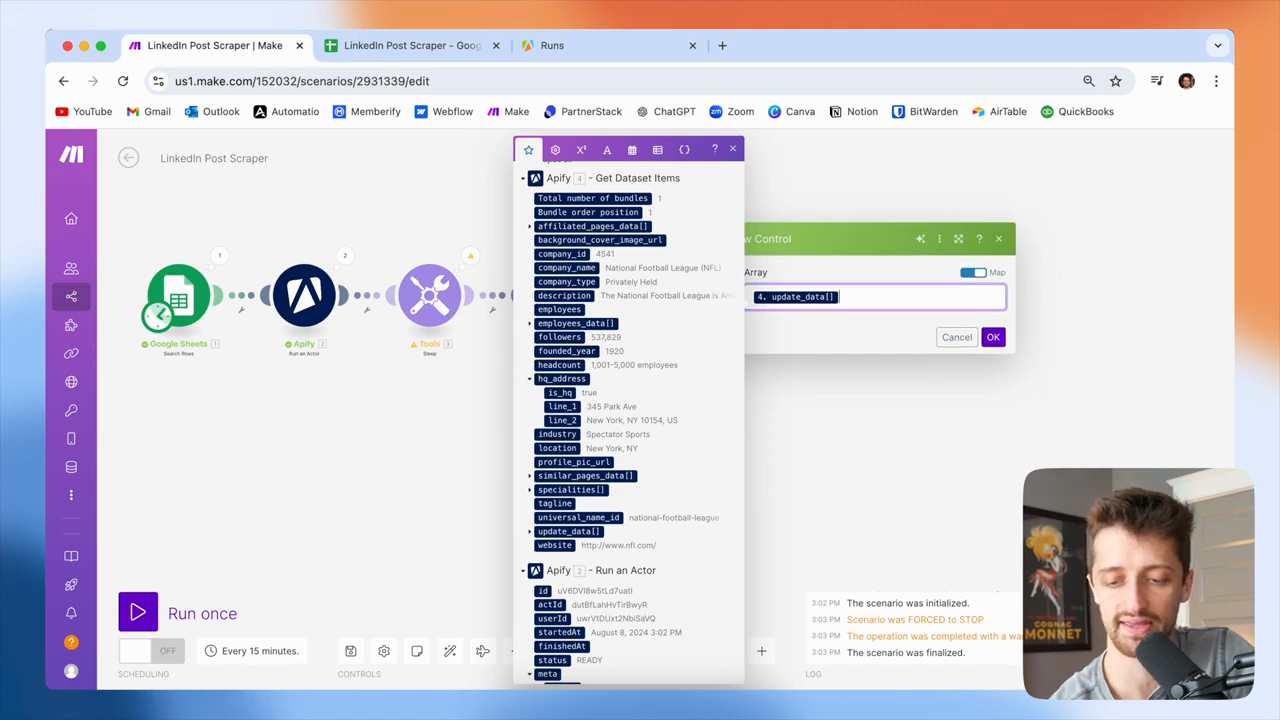Click the Auto-align magic wand icon
Viewport: 1280px width, 720px height.
tap(450, 651)
